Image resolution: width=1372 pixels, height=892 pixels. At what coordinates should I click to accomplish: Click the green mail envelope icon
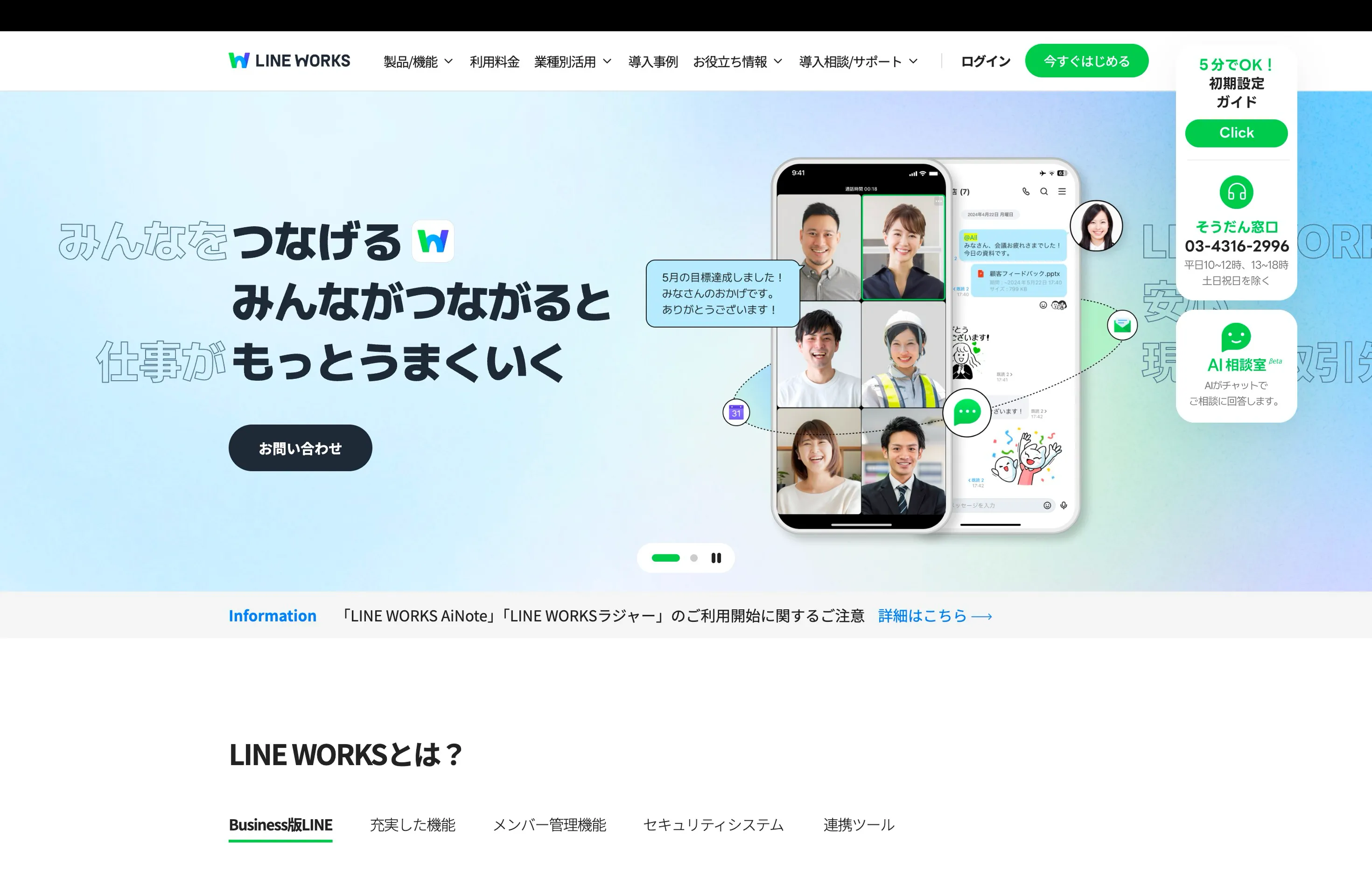[1122, 326]
